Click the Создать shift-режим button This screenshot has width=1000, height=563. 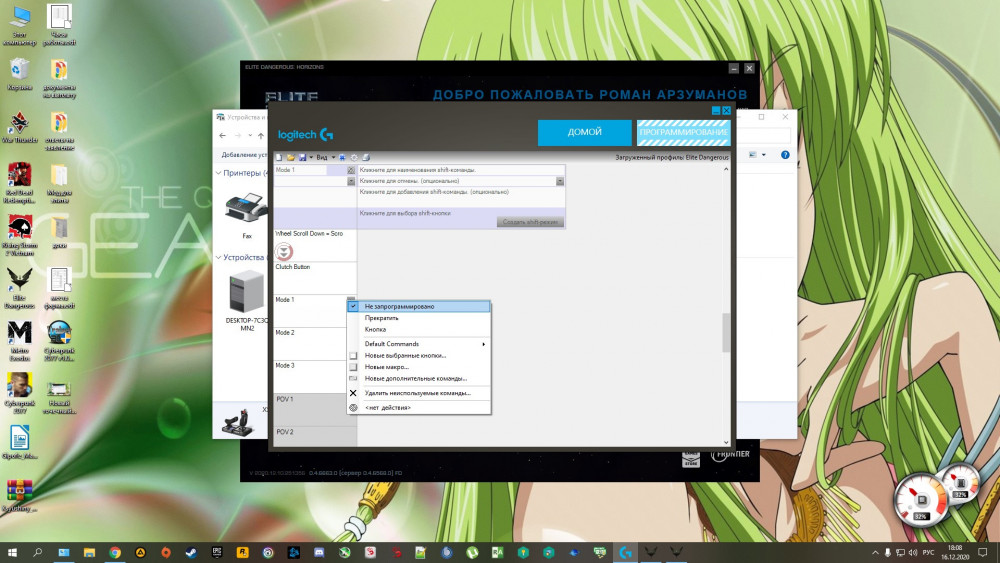point(530,222)
